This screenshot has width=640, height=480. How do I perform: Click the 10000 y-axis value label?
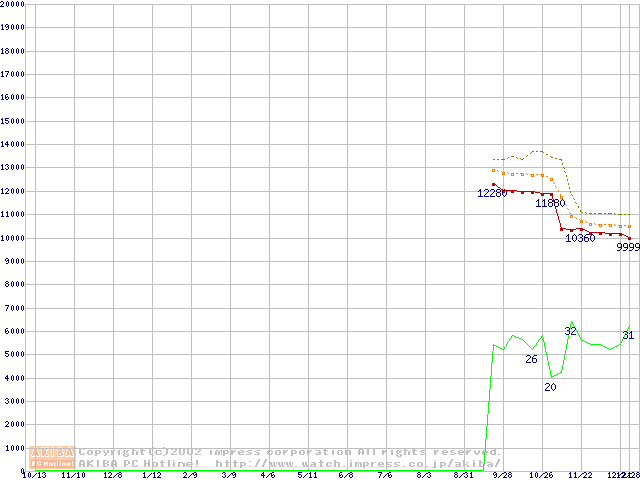pyautogui.click(x=12, y=238)
